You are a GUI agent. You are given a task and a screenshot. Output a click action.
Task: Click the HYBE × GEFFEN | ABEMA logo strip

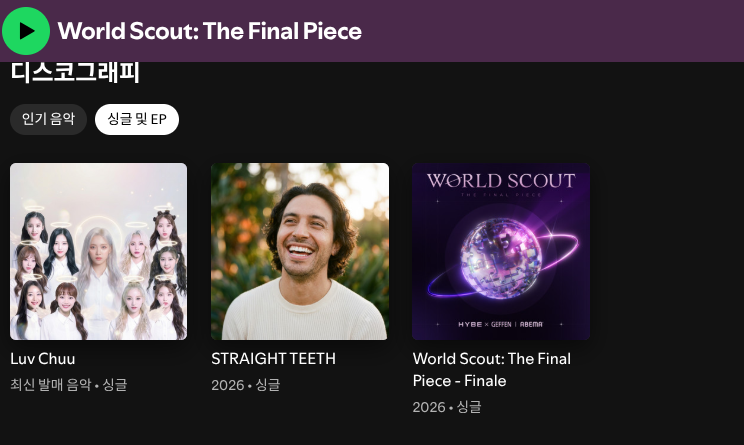(x=500, y=324)
